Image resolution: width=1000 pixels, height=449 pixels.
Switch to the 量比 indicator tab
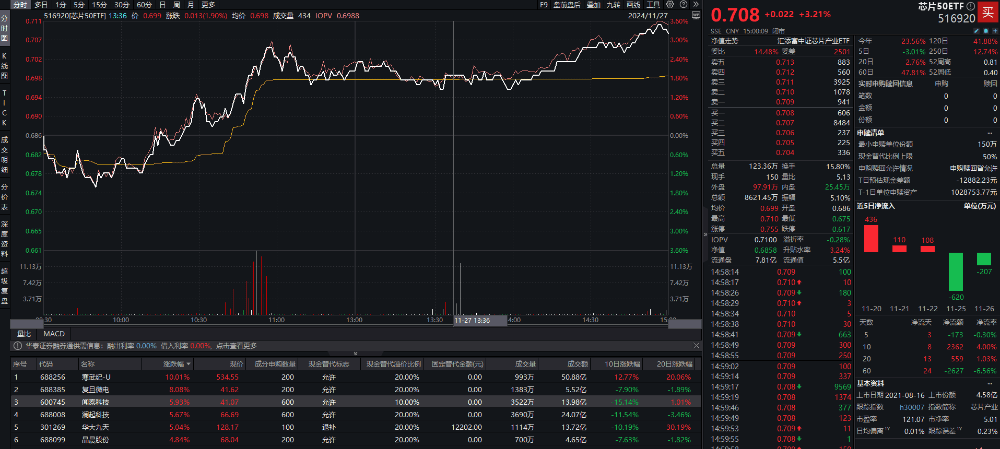tap(24, 333)
